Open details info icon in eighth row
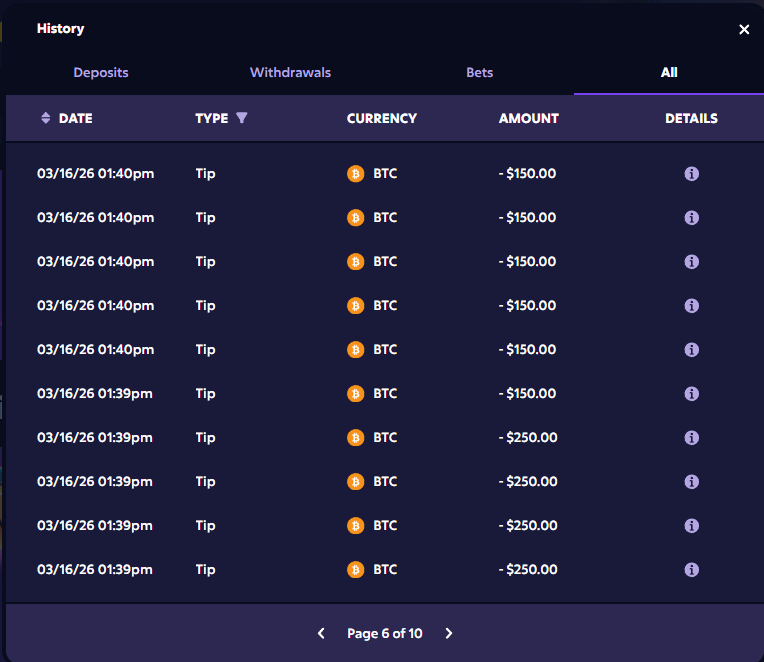 point(691,482)
